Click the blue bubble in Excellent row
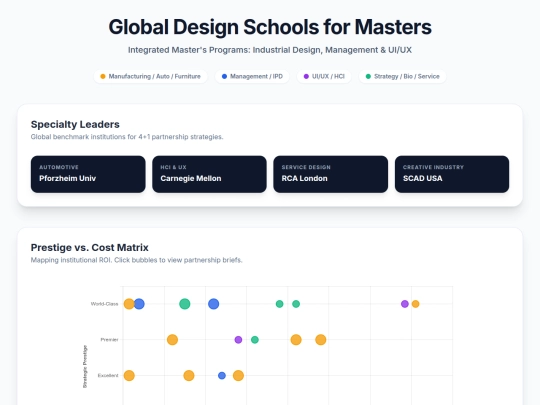Image resolution: width=540 pixels, height=405 pixels. tap(222, 375)
